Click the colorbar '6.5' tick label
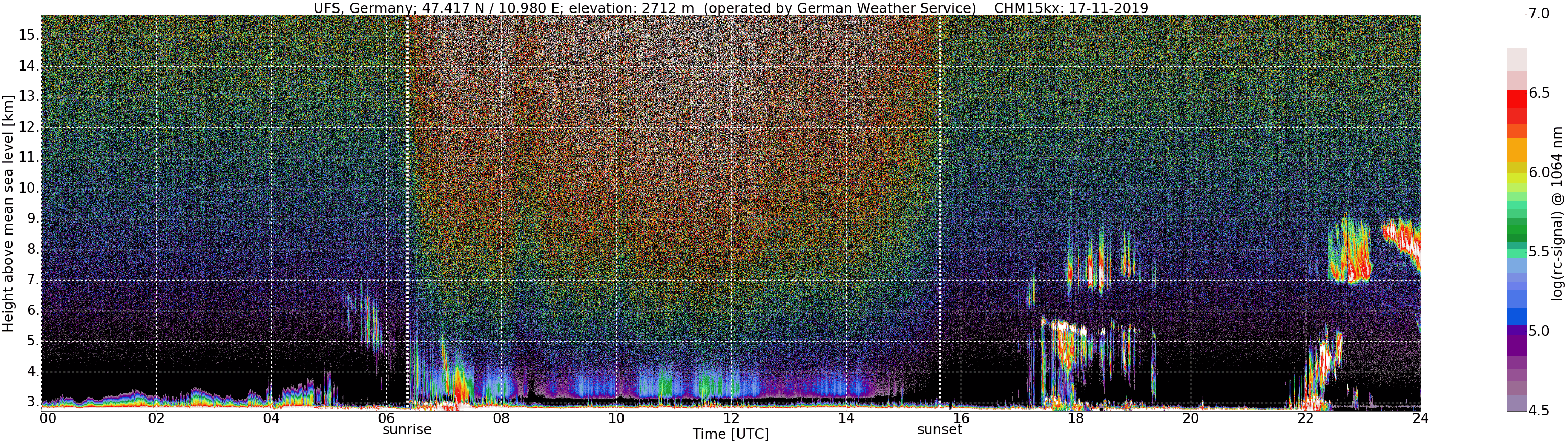The image size is (1568, 444). pyautogui.click(x=1539, y=93)
